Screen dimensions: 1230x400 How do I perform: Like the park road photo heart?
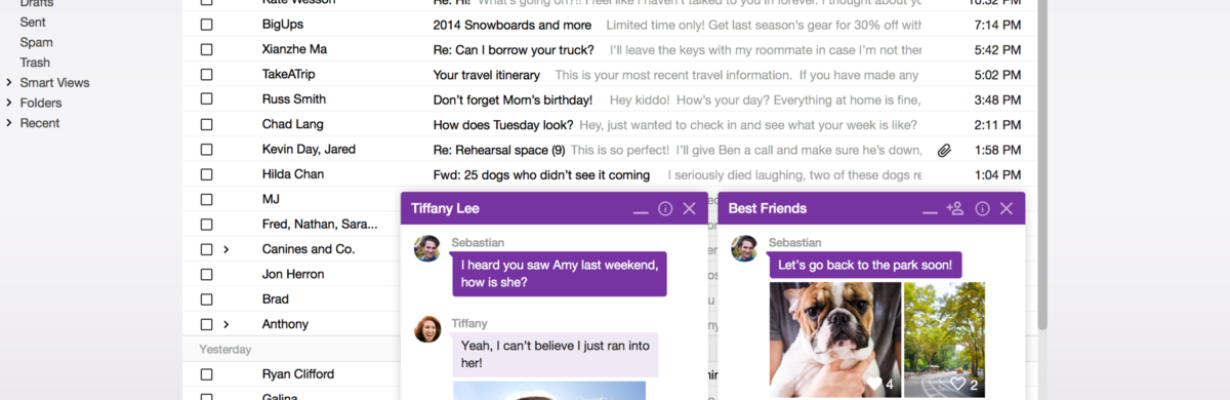pos(957,384)
